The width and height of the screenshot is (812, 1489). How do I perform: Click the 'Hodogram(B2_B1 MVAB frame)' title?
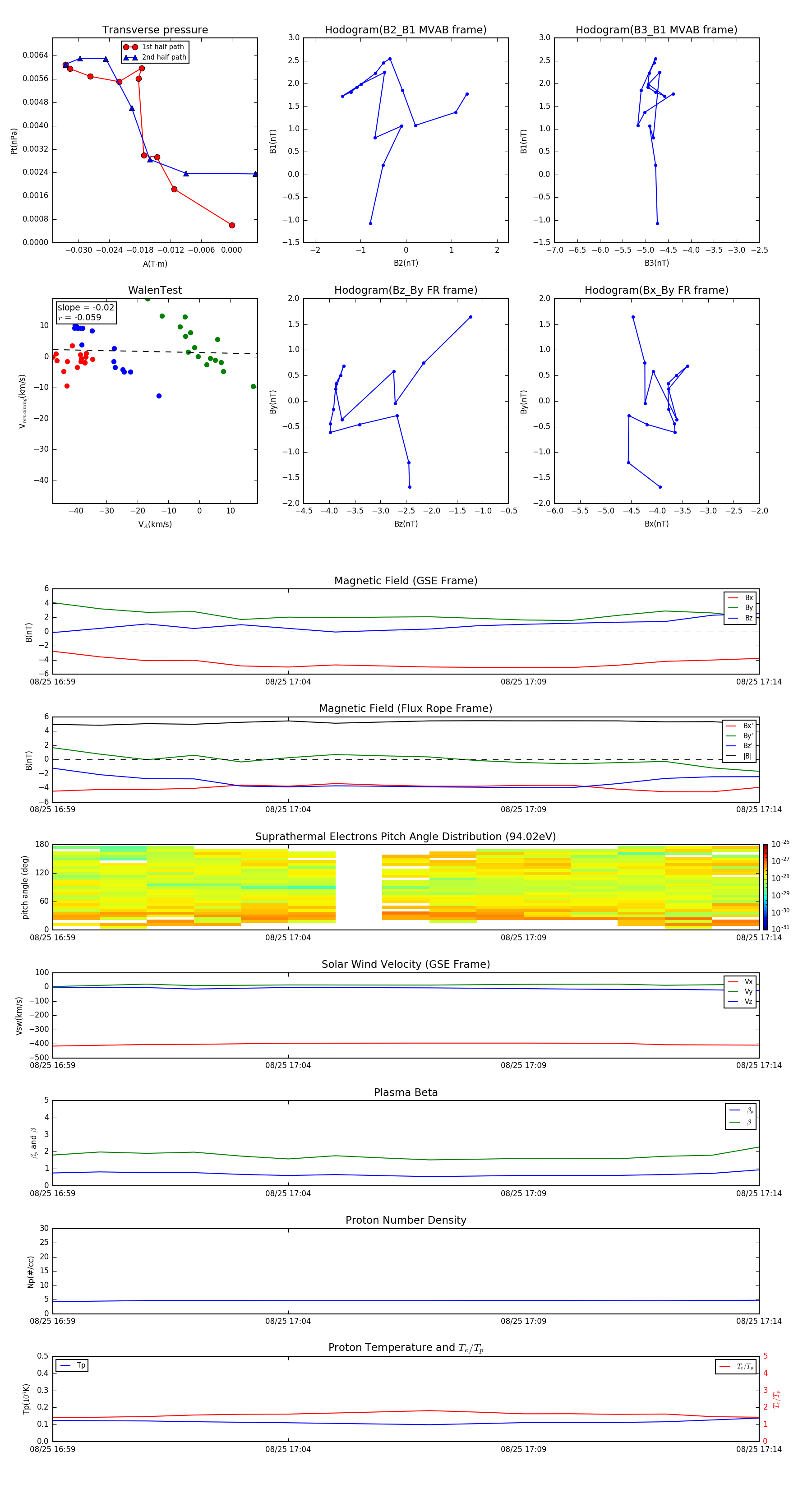coord(406,30)
